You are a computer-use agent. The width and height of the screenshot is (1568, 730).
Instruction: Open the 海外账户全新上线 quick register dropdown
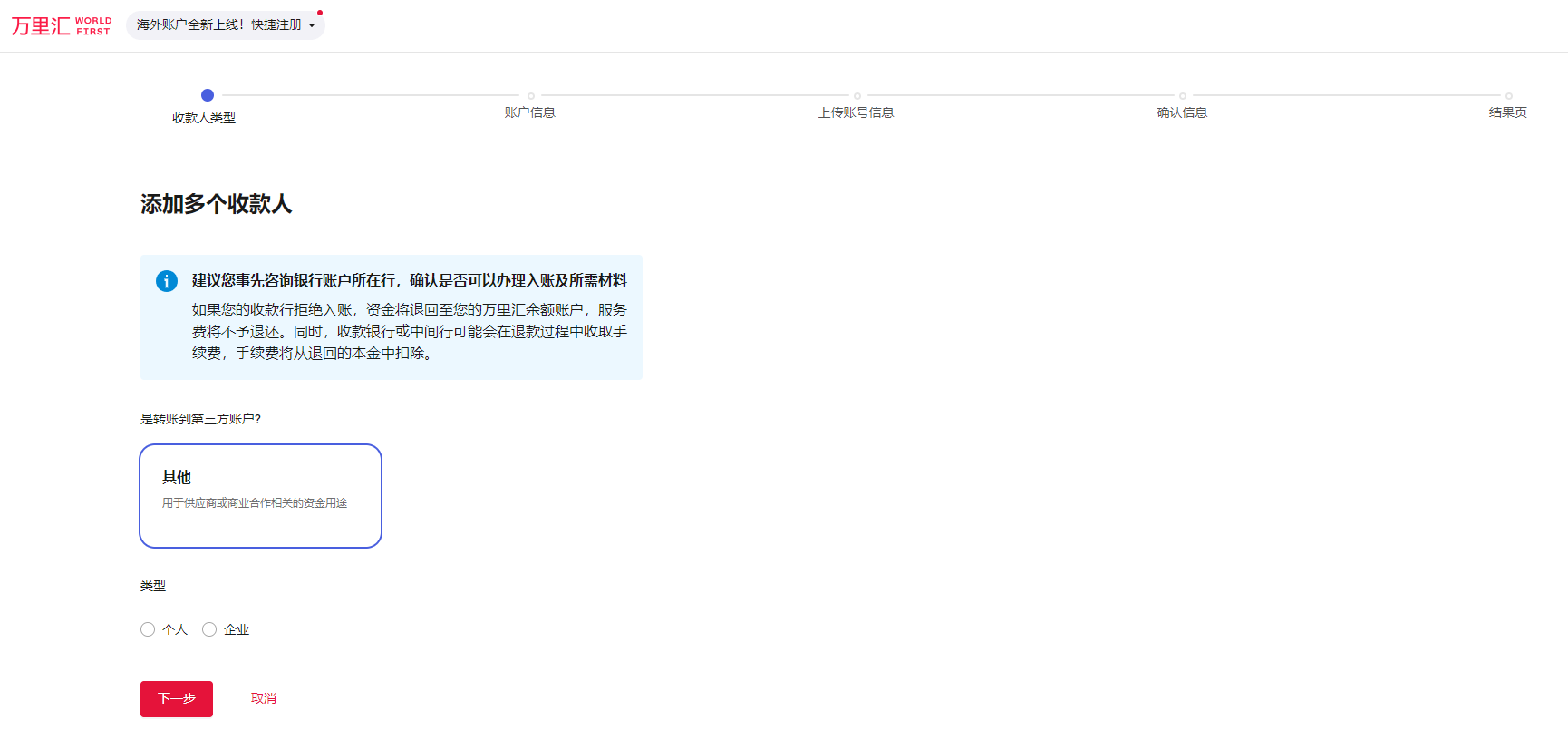219,25
